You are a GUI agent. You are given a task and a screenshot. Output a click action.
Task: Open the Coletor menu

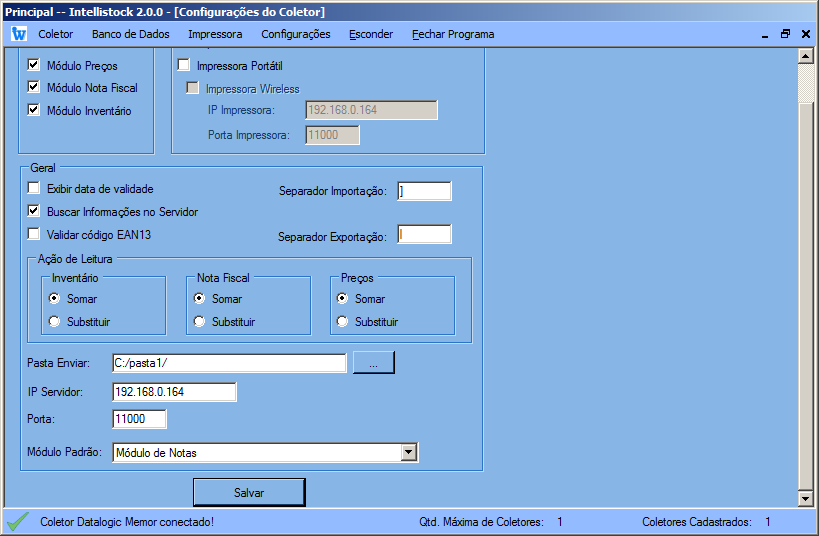pos(55,34)
